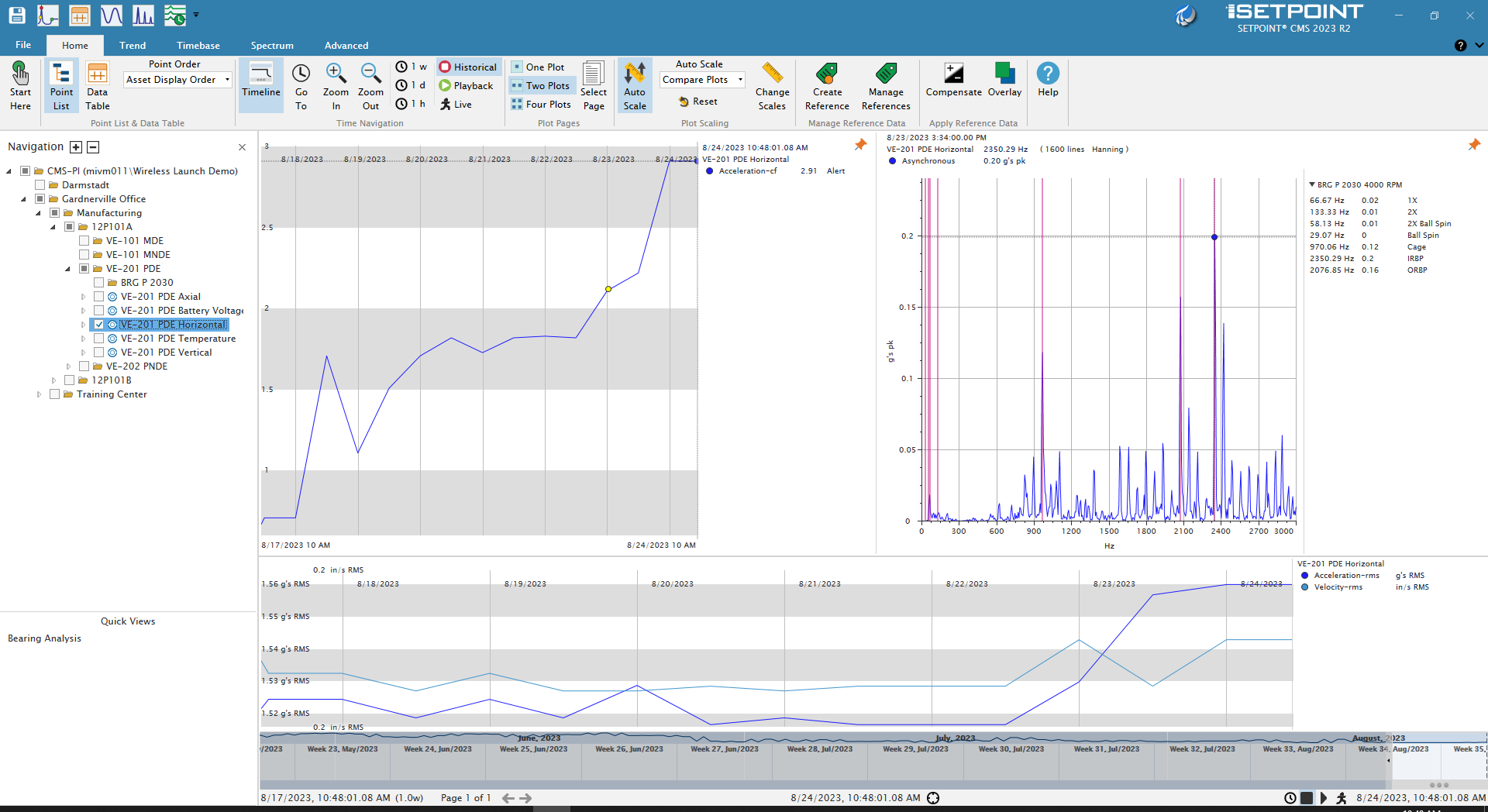Set time span to 1 h
The height and width of the screenshot is (812, 1488).
pos(411,105)
